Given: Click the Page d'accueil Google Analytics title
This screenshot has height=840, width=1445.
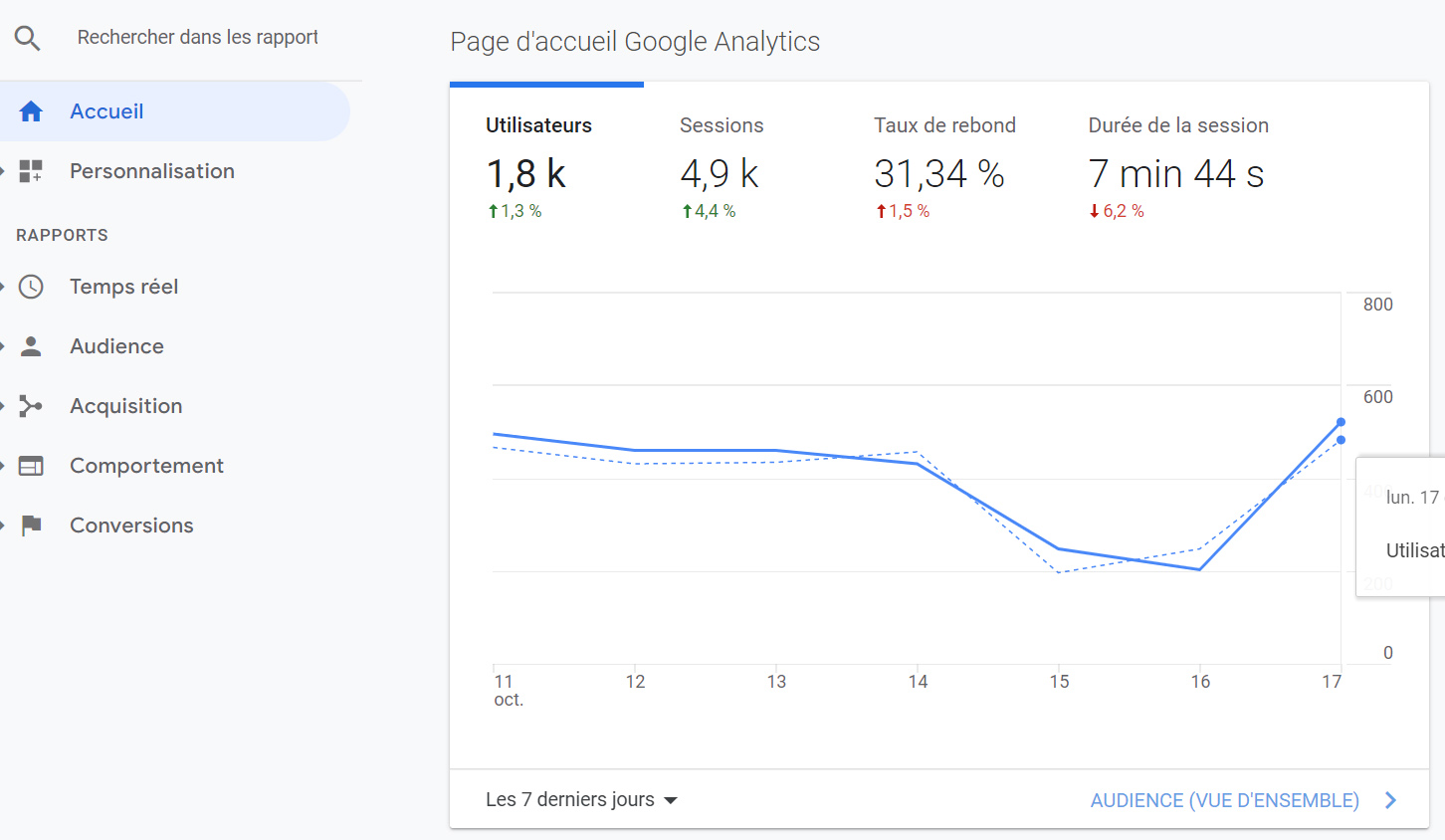Looking at the screenshot, I should coord(635,42).
